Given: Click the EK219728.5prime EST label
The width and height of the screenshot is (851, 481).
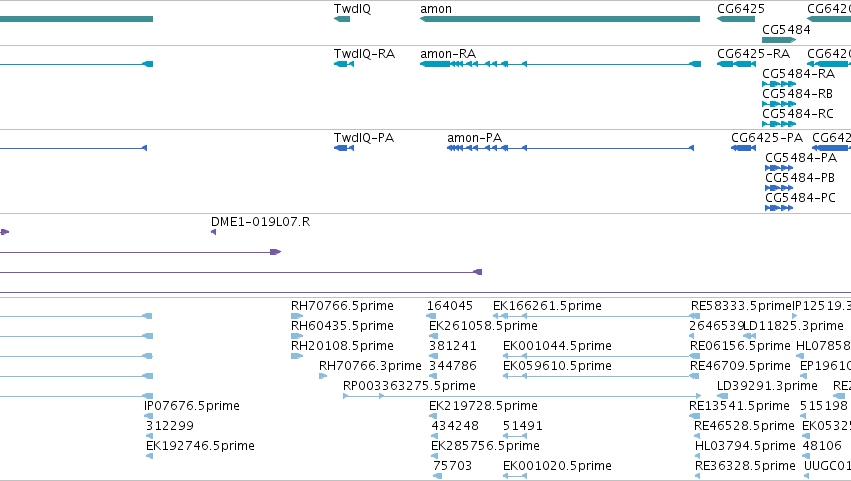Looking at the screenshot, I should pos(483,406).
